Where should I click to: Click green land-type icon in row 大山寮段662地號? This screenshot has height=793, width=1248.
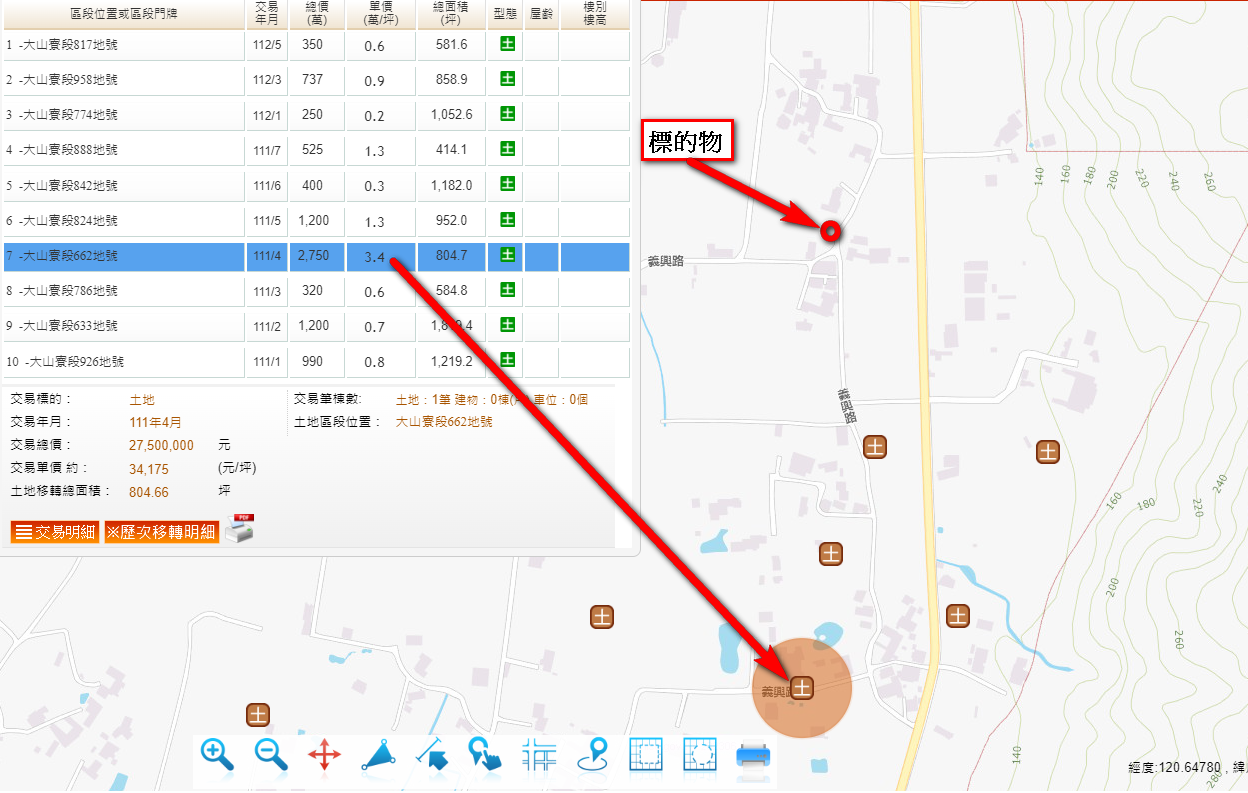[x=507, y=255]
